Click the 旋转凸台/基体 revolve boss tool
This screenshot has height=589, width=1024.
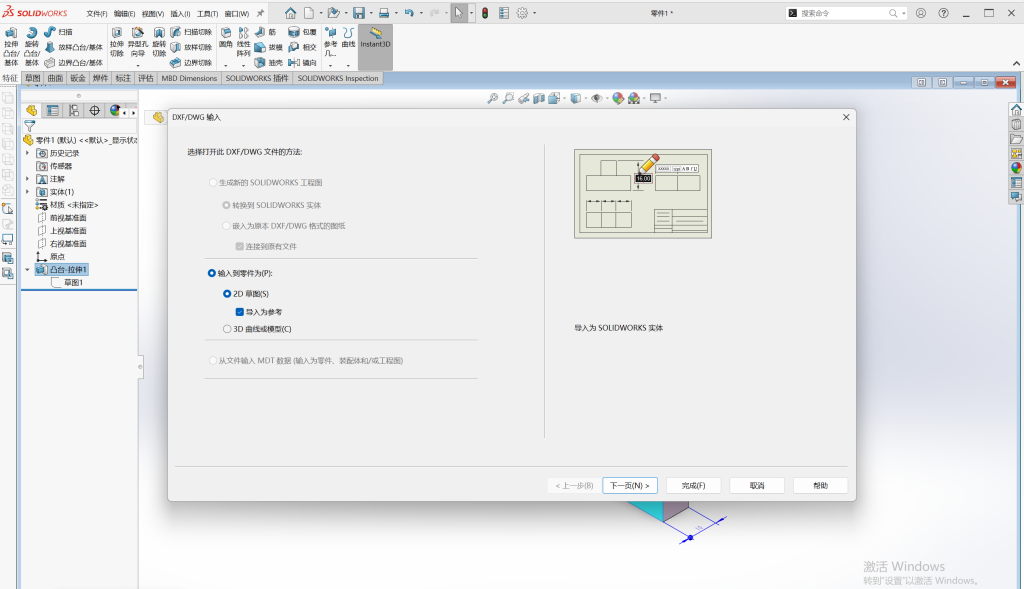[x=31, y=46]
